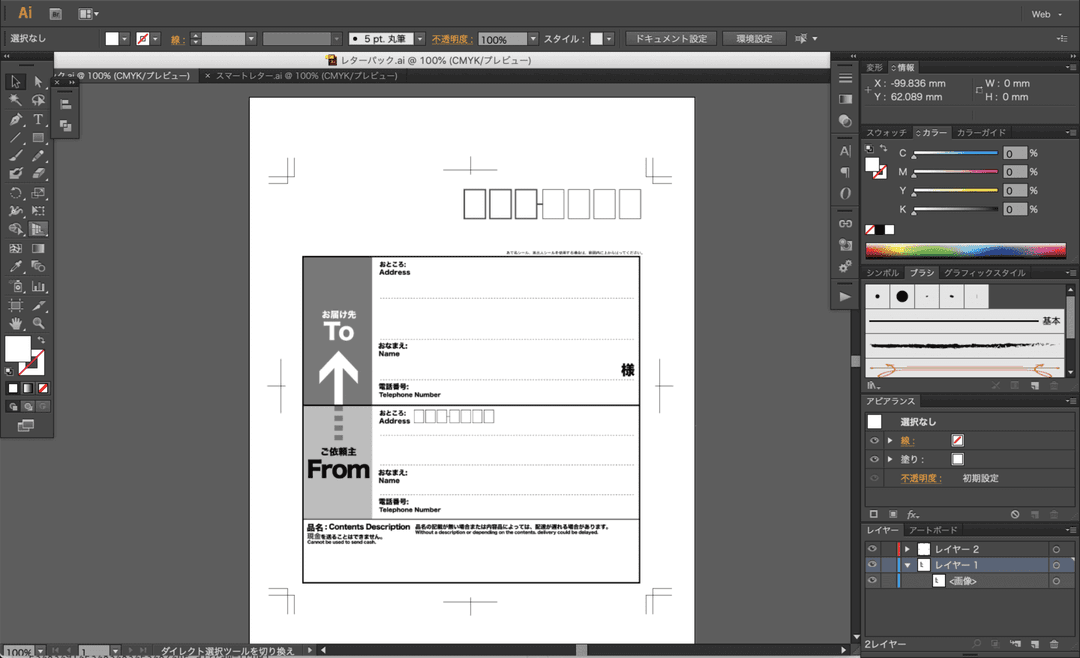
Task: Select the Type tool
Action: [x=37, y=119]
